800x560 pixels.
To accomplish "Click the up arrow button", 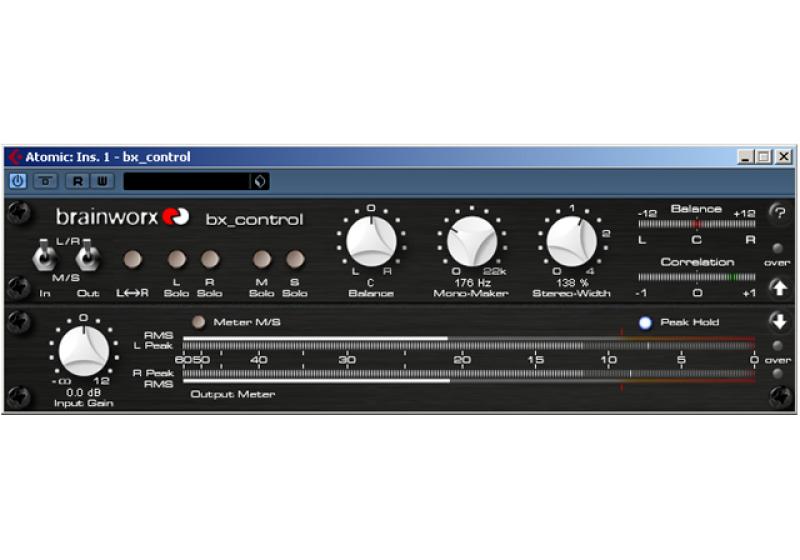I will coord(780,288).
